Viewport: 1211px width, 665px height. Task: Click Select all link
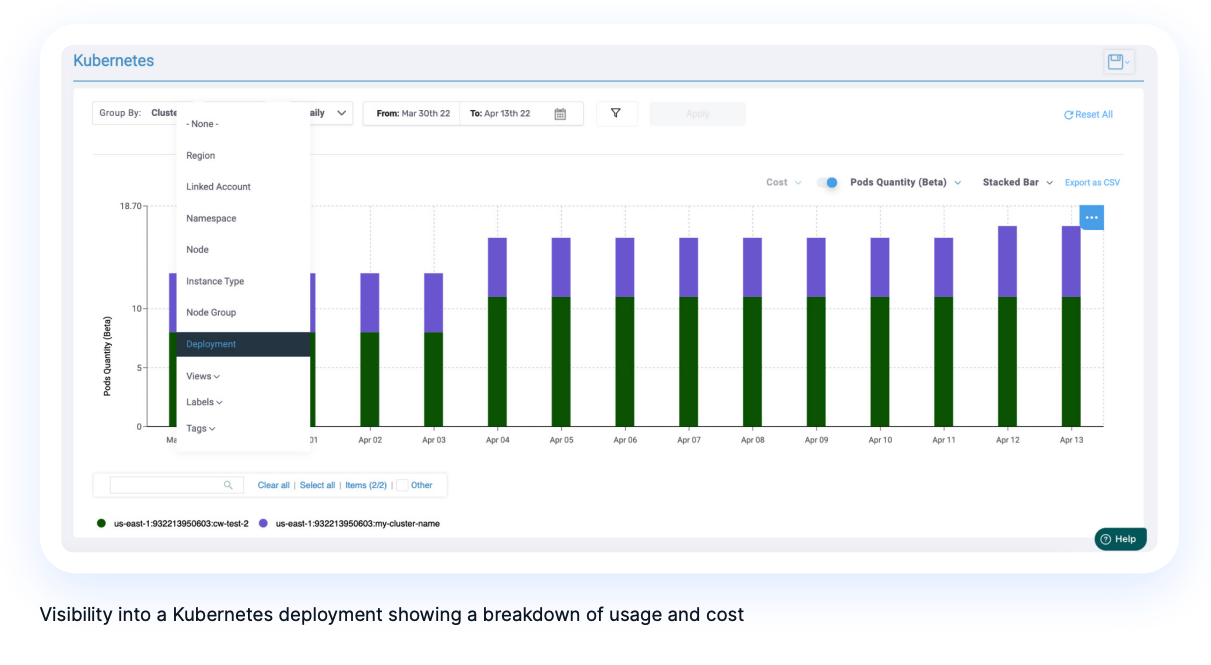point(318,485)
